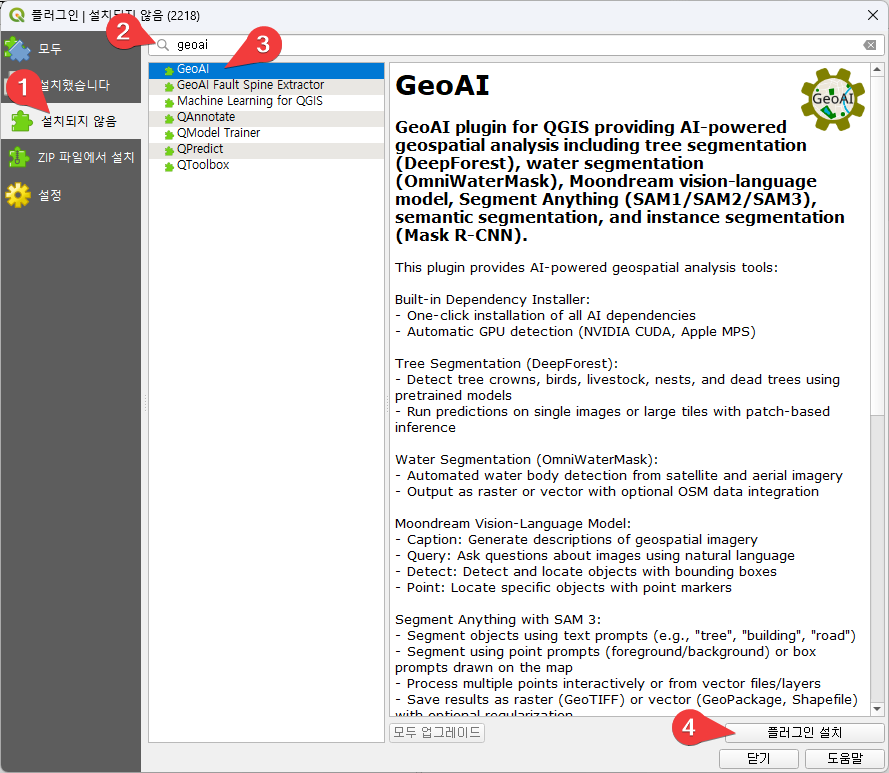The image size is (889, 773).
Task: Open the 설치했습니다 installed plugins tab
Action: click(x=78, y=86)
